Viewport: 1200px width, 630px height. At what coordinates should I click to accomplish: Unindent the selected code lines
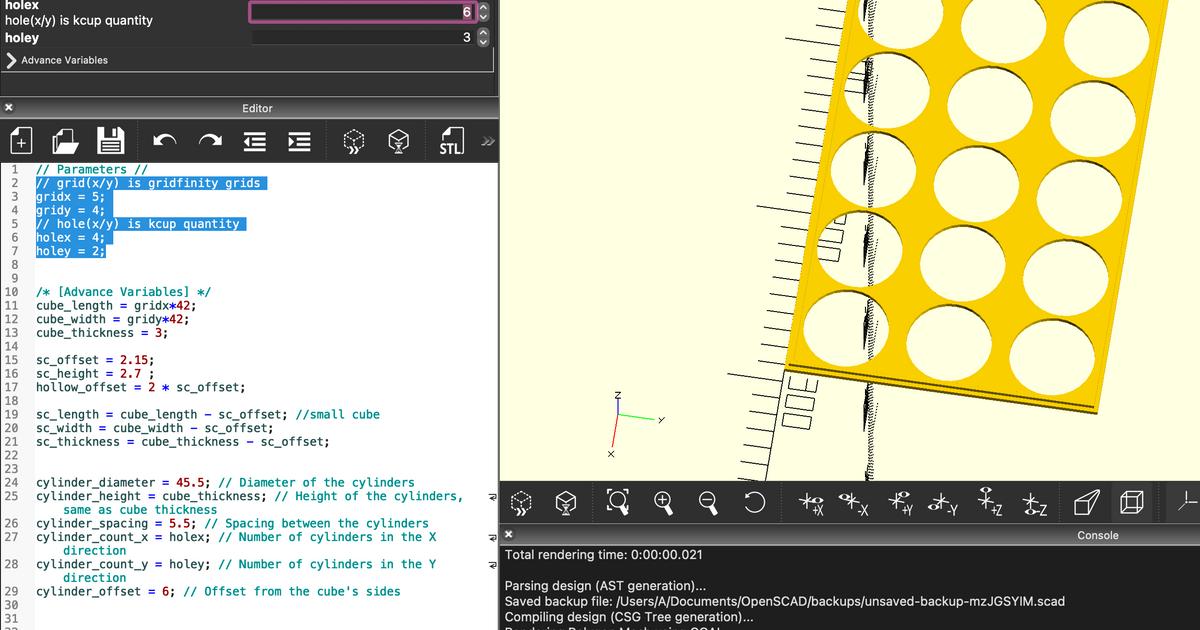pos(255,142)
